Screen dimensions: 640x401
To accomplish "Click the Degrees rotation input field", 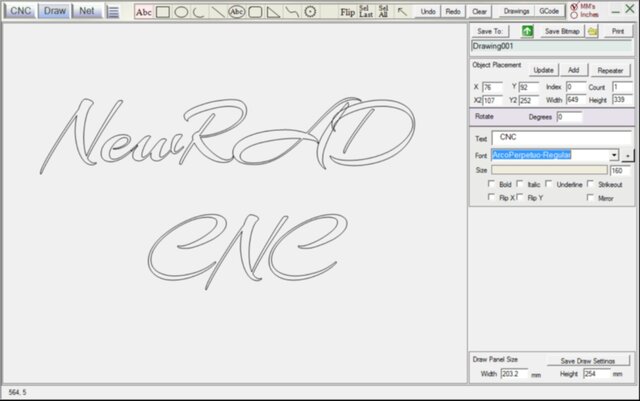I will click(x=569, y=117).
